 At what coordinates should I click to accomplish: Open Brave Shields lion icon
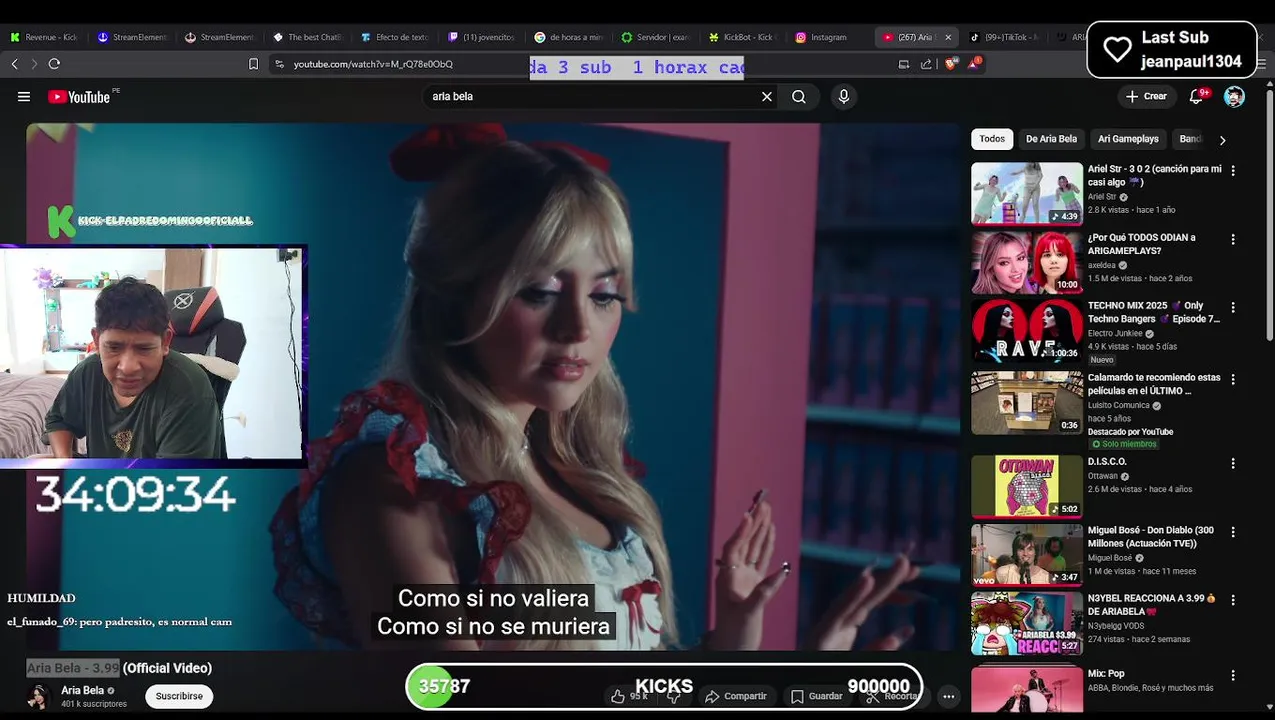click(x=952, y=64)
